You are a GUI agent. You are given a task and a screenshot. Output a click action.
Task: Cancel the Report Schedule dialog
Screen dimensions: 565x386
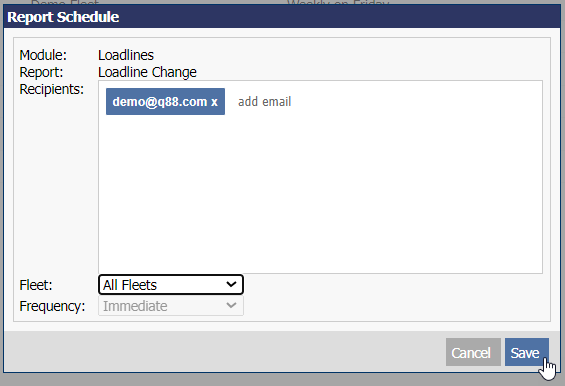473,352
